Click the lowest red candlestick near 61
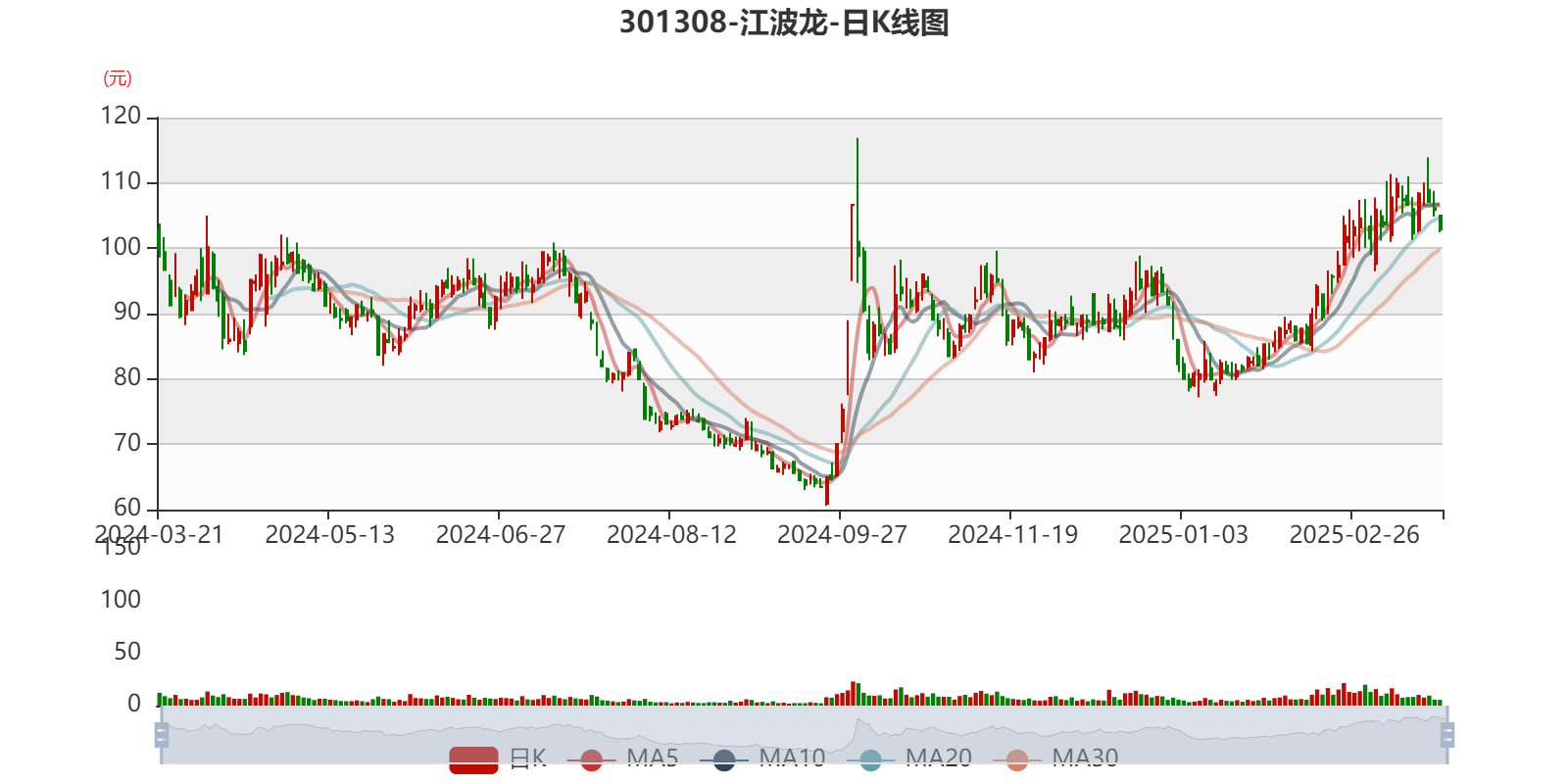The image size is (1568, 784). (827, 490)
